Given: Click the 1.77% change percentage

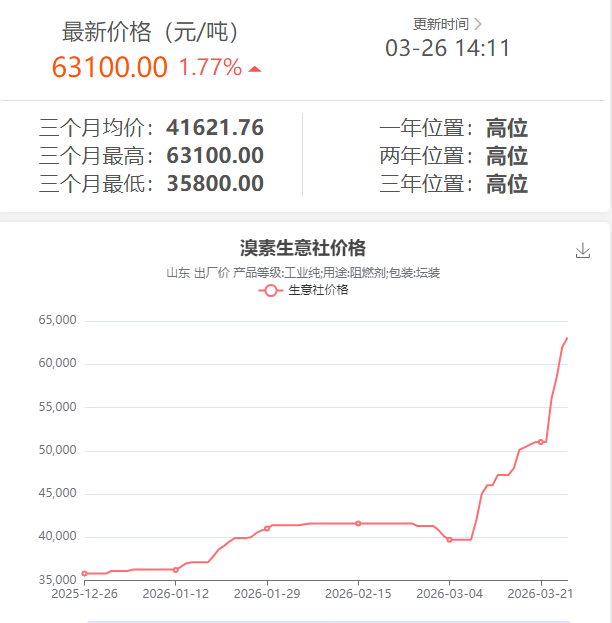Looking at the screenshot, I should (210, 68).
